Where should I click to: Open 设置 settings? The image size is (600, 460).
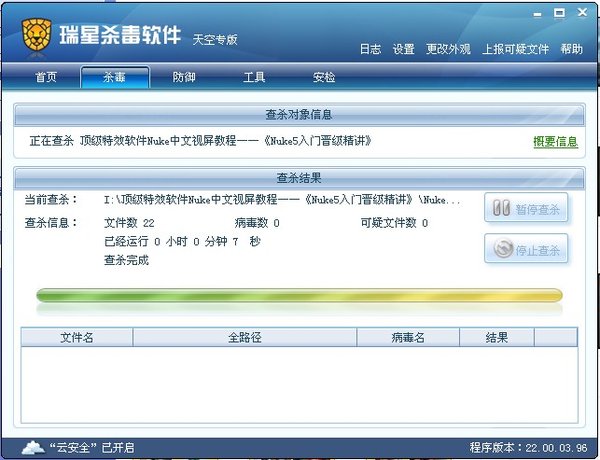(404, 49)
